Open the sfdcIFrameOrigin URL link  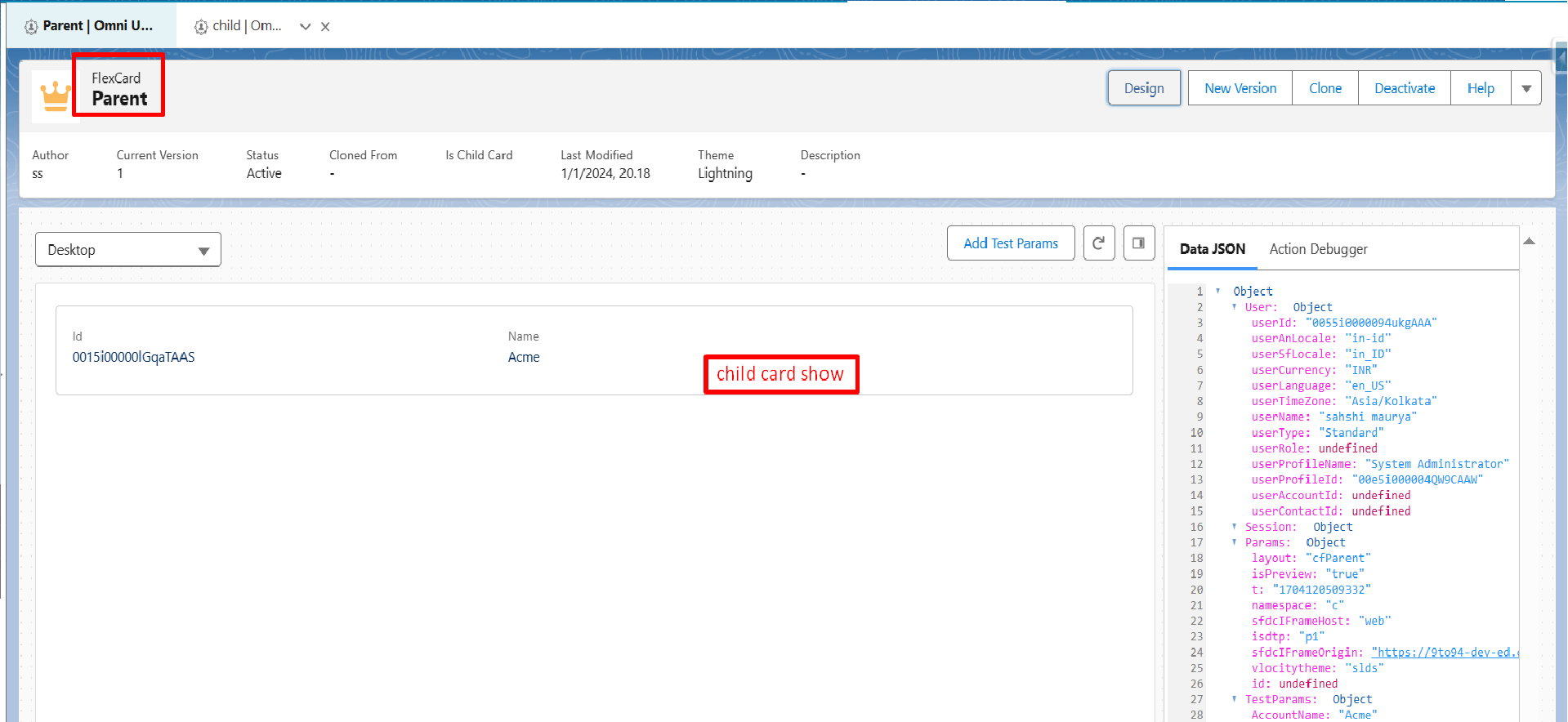[x=1445, y=653]
